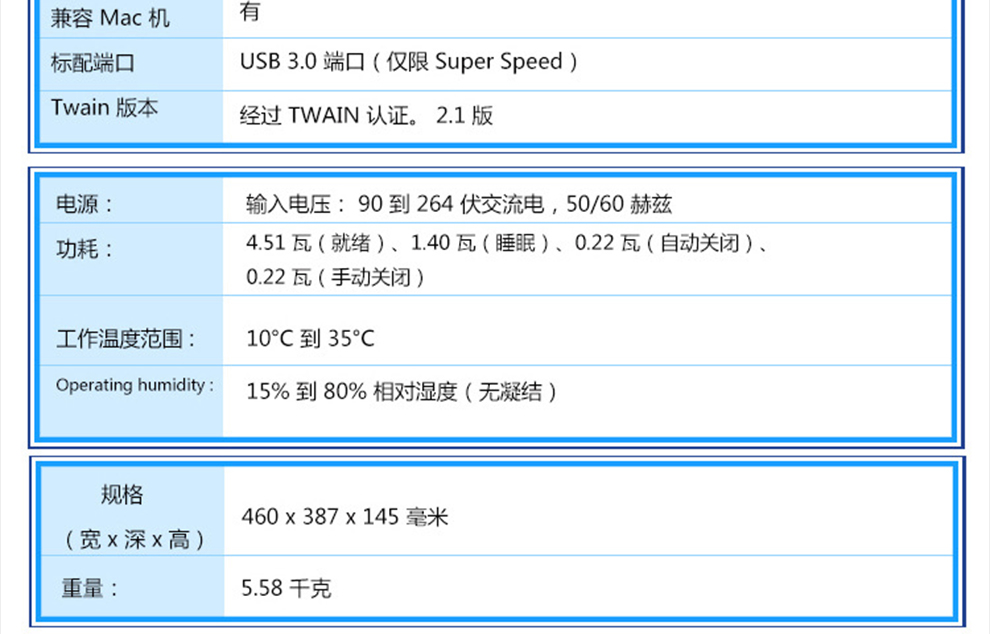Select the 规格 heading label
The image size is (990, 634).
[122, 494]
